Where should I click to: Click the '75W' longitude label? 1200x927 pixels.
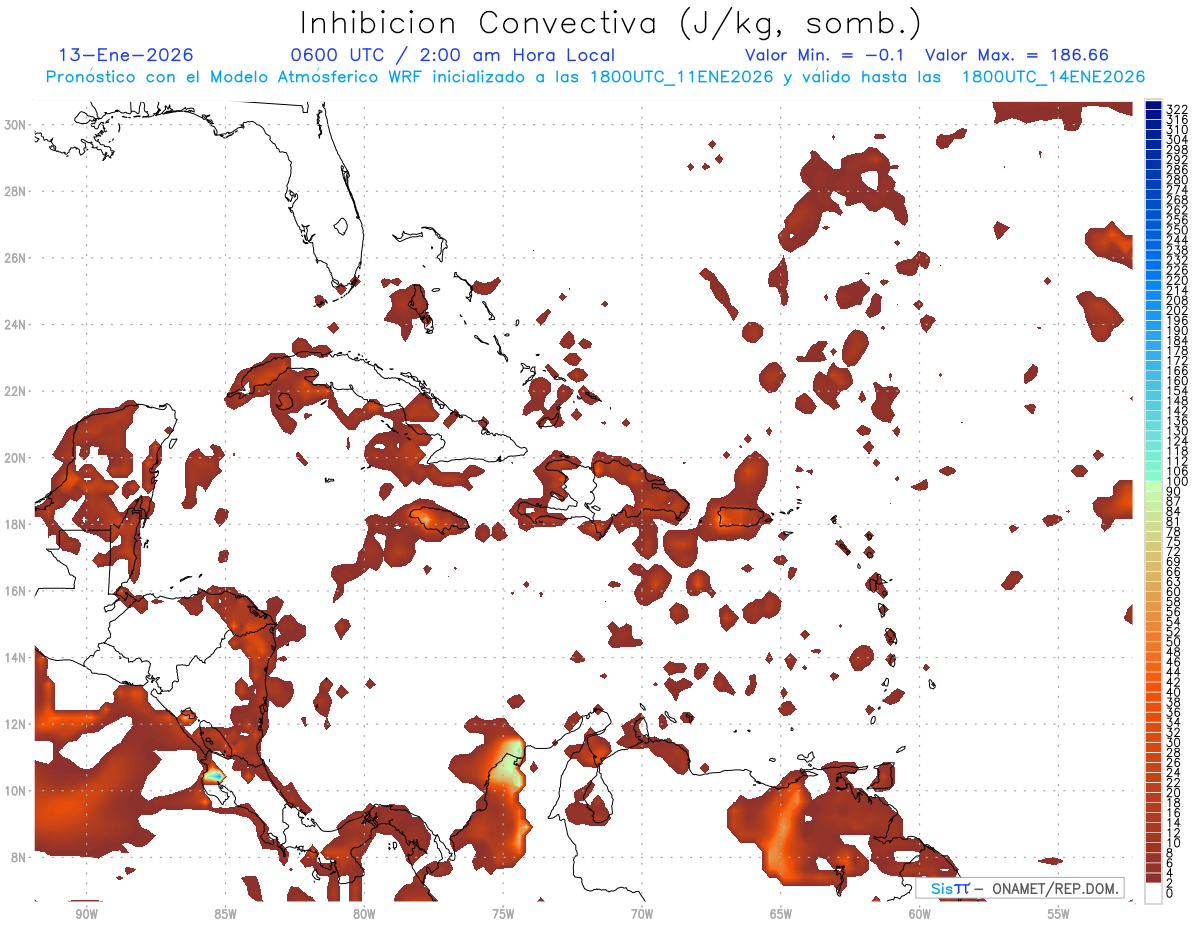[x=503, y=914]
